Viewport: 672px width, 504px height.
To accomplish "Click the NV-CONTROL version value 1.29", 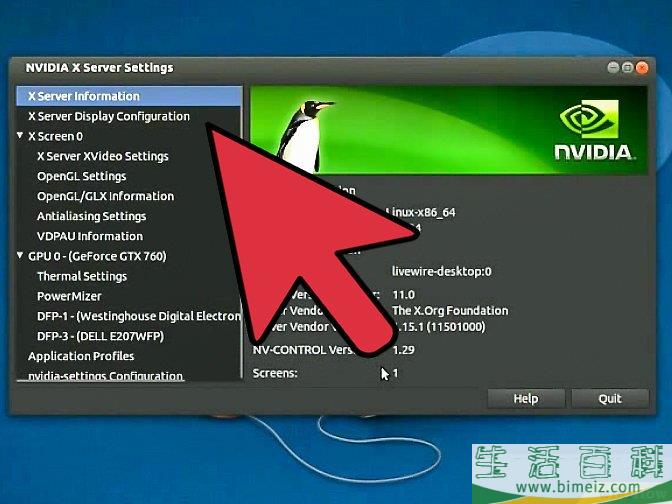I will (x=403, y=350).
